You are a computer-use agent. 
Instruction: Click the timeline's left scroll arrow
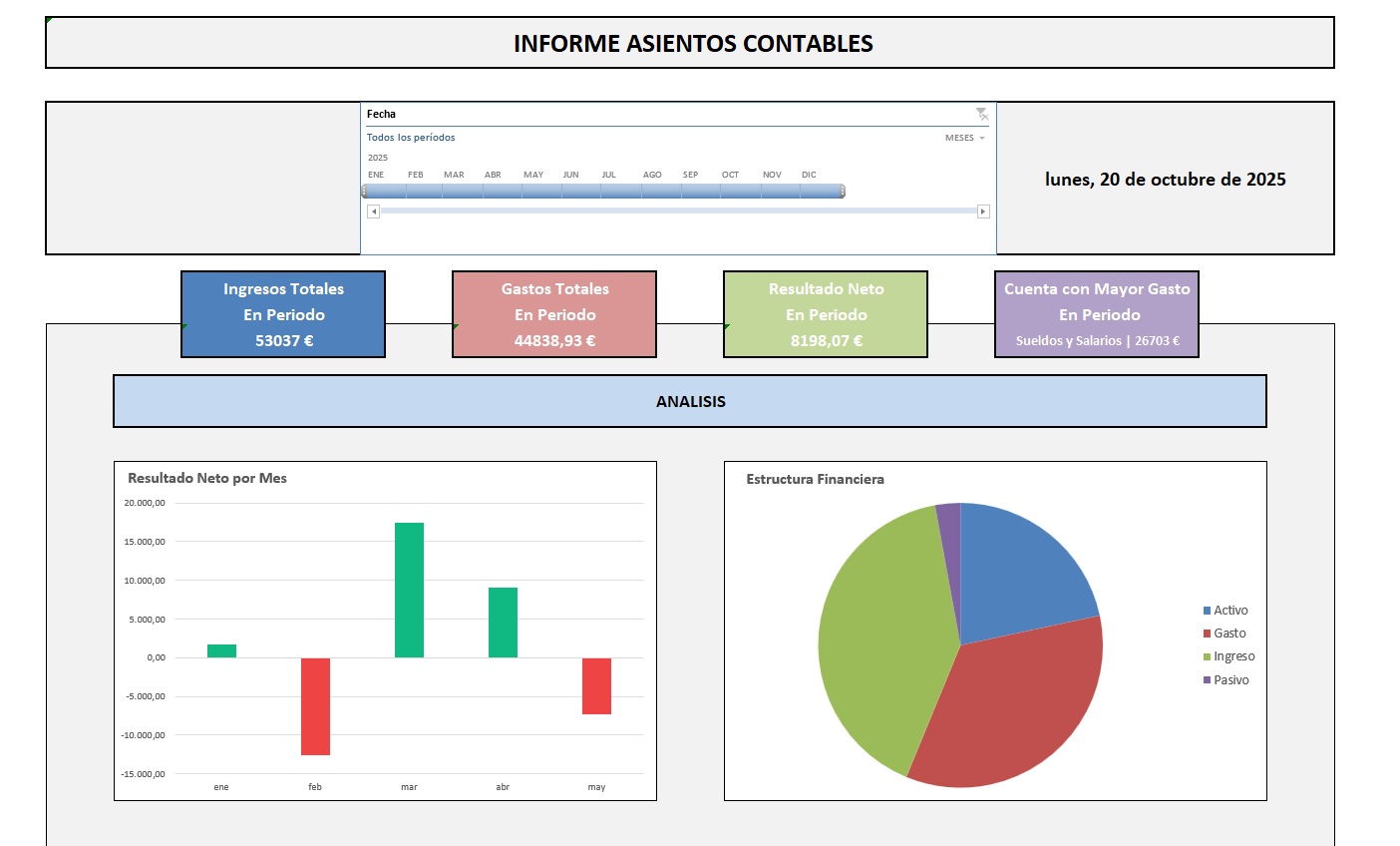pos(374,211)
